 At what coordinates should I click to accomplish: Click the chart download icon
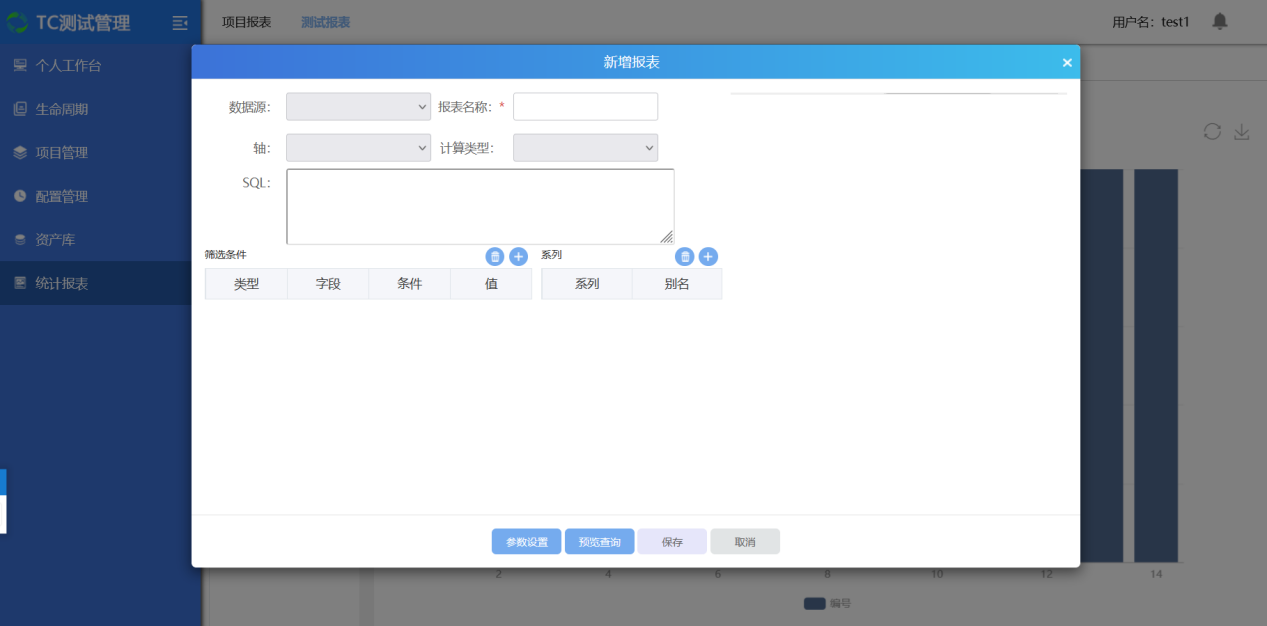1241,132
